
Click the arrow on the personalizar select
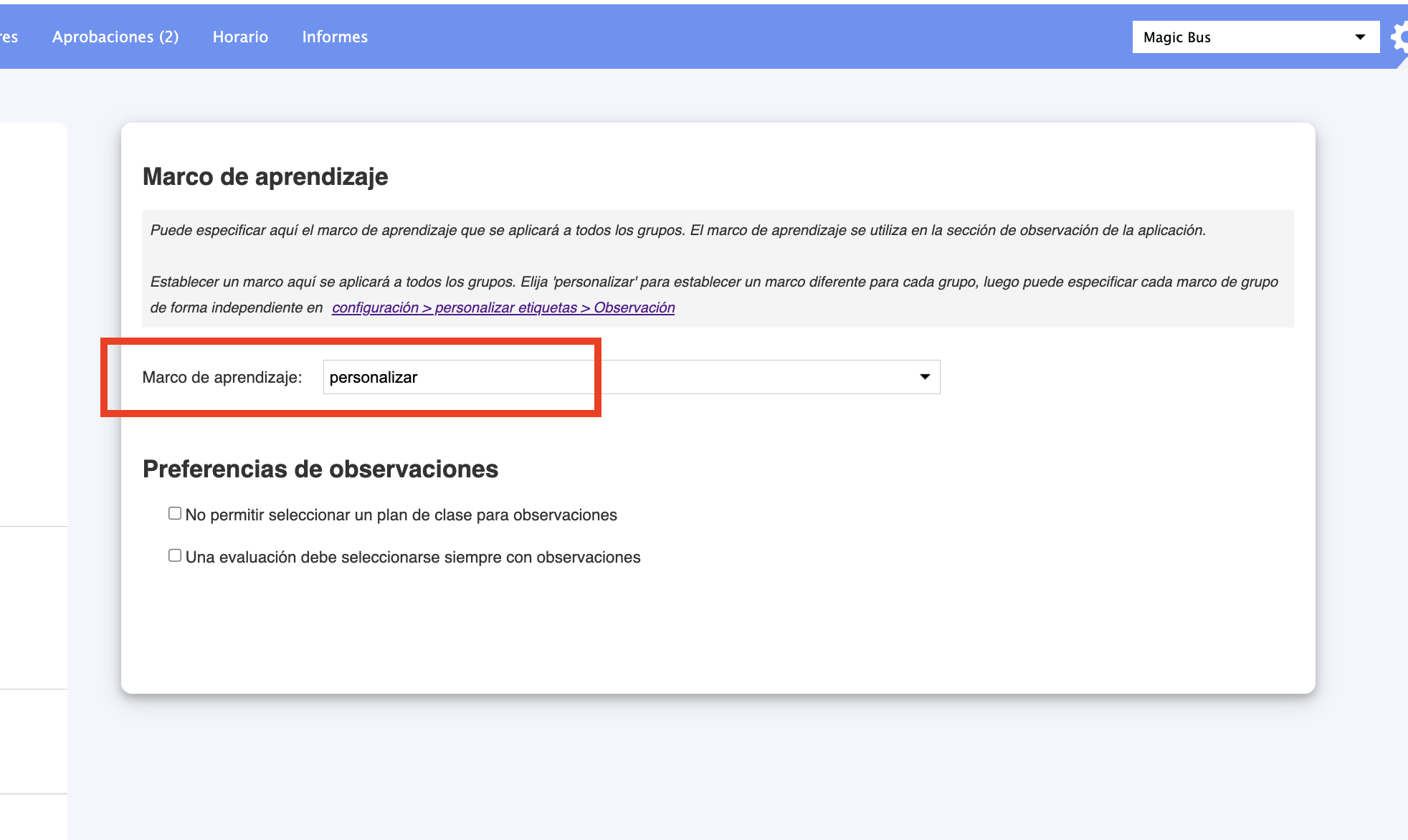925,377
